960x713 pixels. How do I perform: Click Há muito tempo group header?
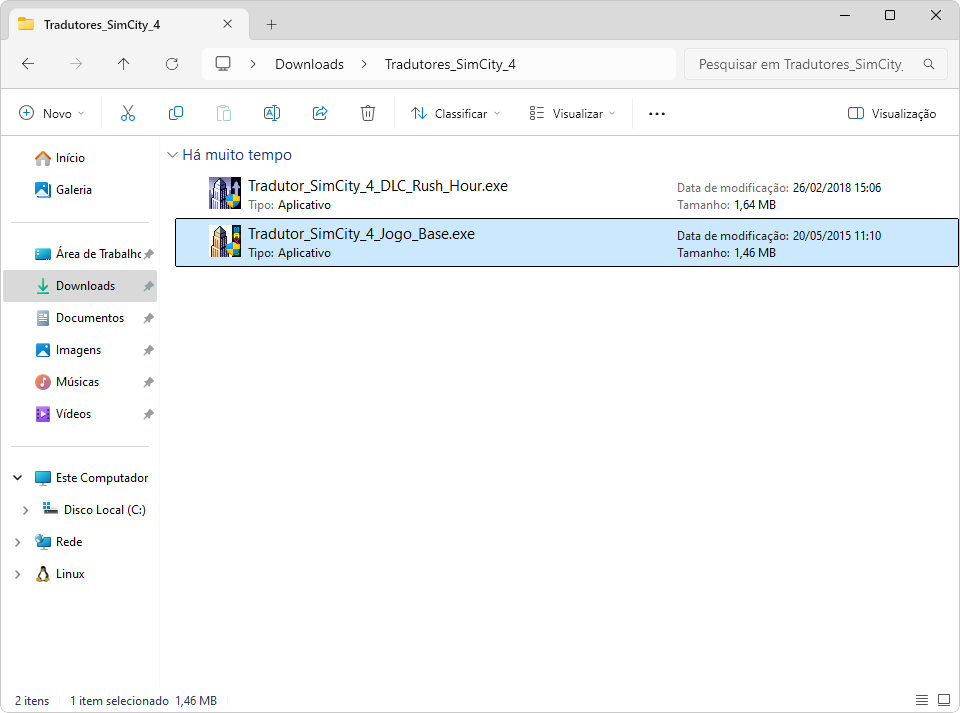(237, 155)
